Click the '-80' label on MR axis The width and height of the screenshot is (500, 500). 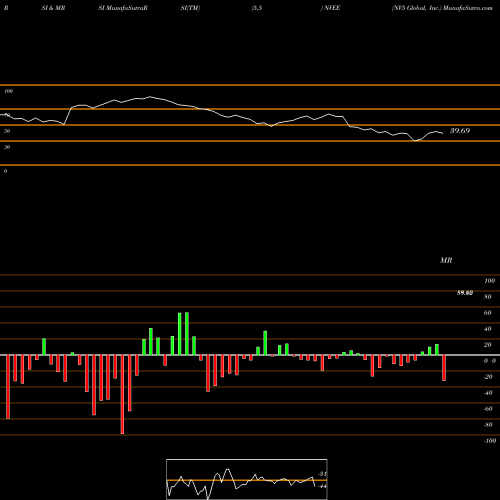coord(488,425)
